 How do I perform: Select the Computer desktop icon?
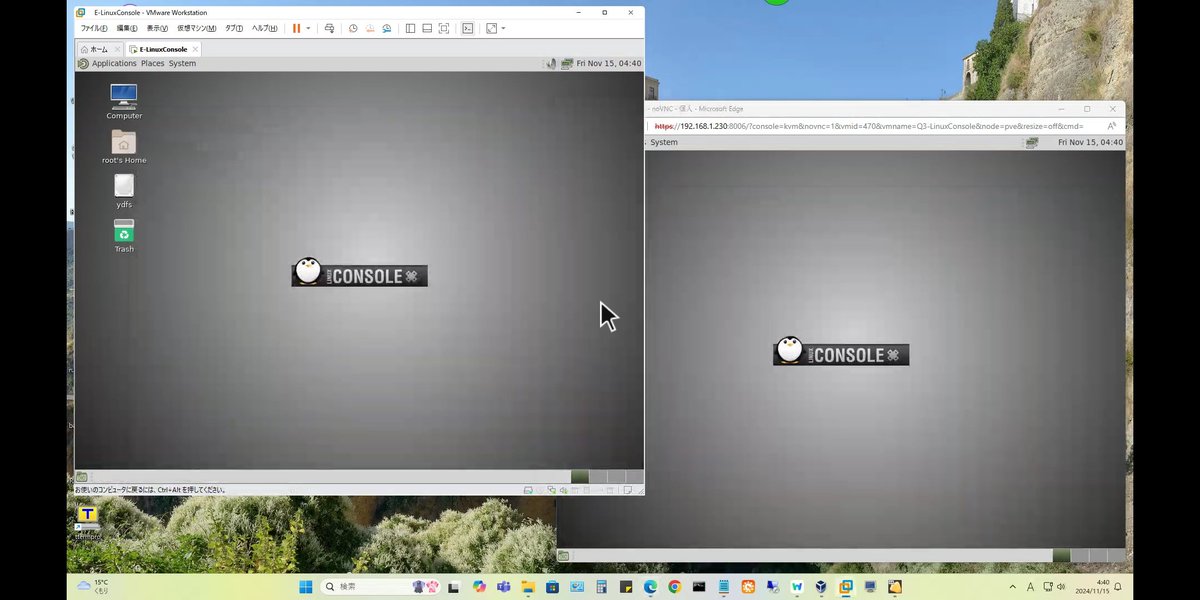click(x=124, y=101)
